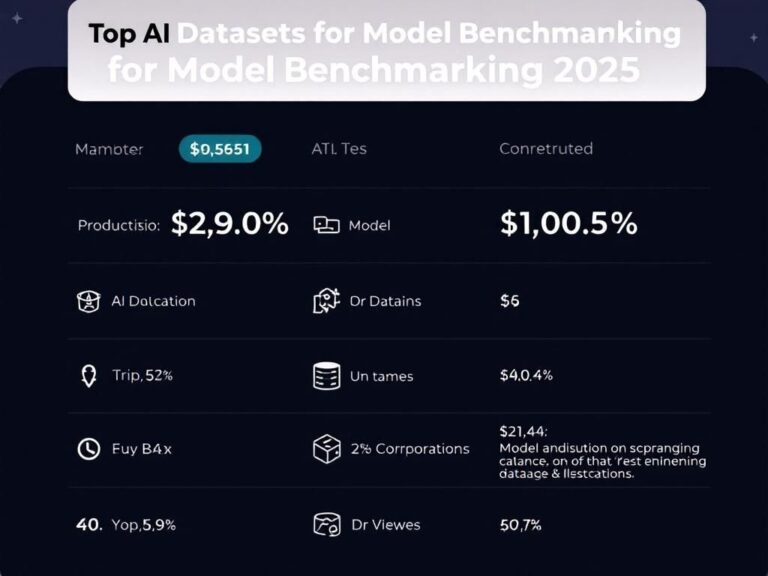768x576 pixels.
Task: Click the database icon beside Un tames
Action: click(327, 376)
